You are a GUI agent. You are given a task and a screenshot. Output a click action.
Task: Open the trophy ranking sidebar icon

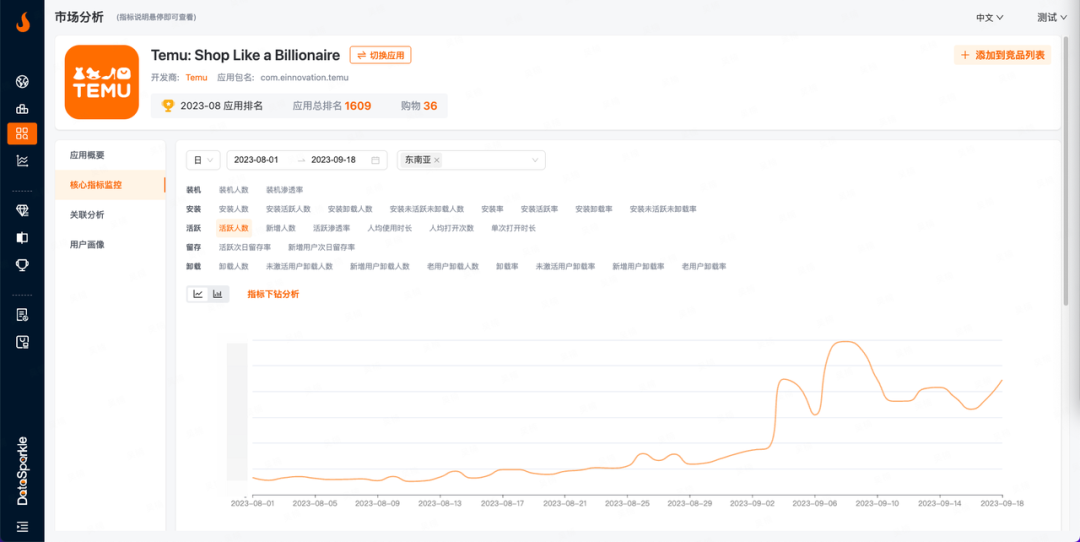click(22, 265)
